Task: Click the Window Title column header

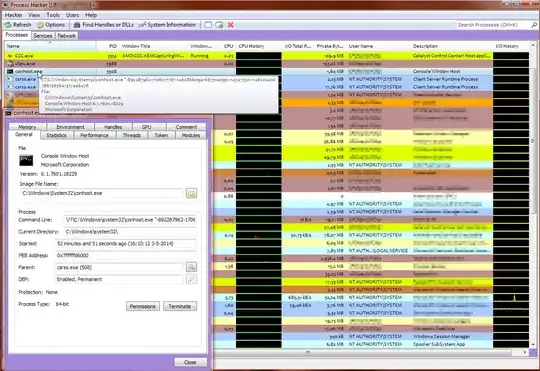Action: pos(154,46)
